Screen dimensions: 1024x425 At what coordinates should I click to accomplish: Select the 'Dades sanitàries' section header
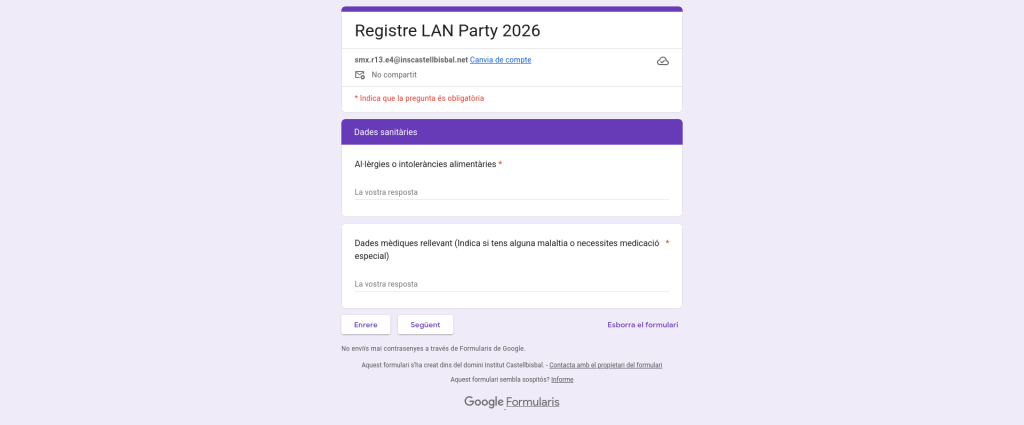[x=386, y=132]
